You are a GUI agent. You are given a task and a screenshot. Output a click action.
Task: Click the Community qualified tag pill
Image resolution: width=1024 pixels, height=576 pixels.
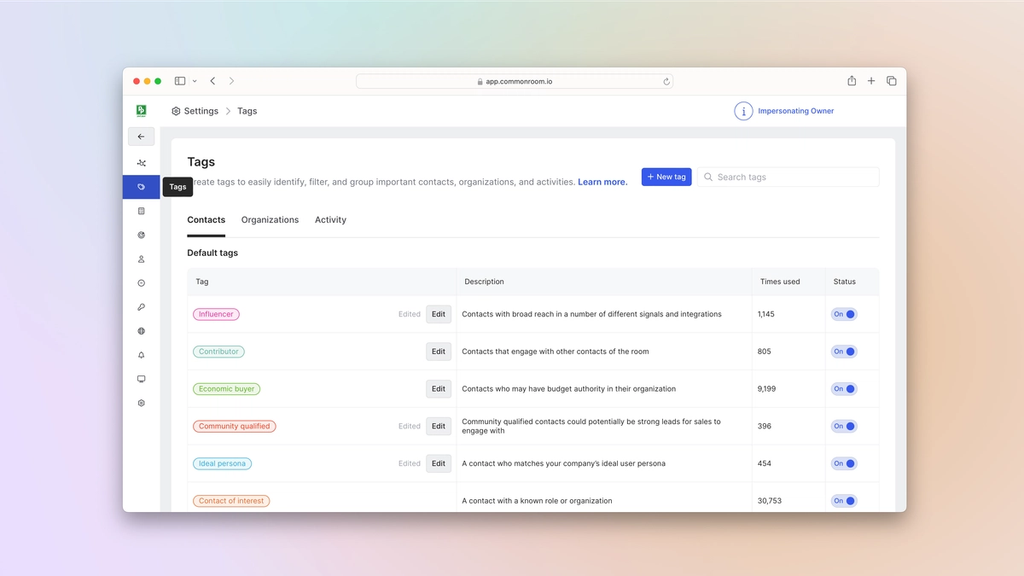(x=234, y=426)
